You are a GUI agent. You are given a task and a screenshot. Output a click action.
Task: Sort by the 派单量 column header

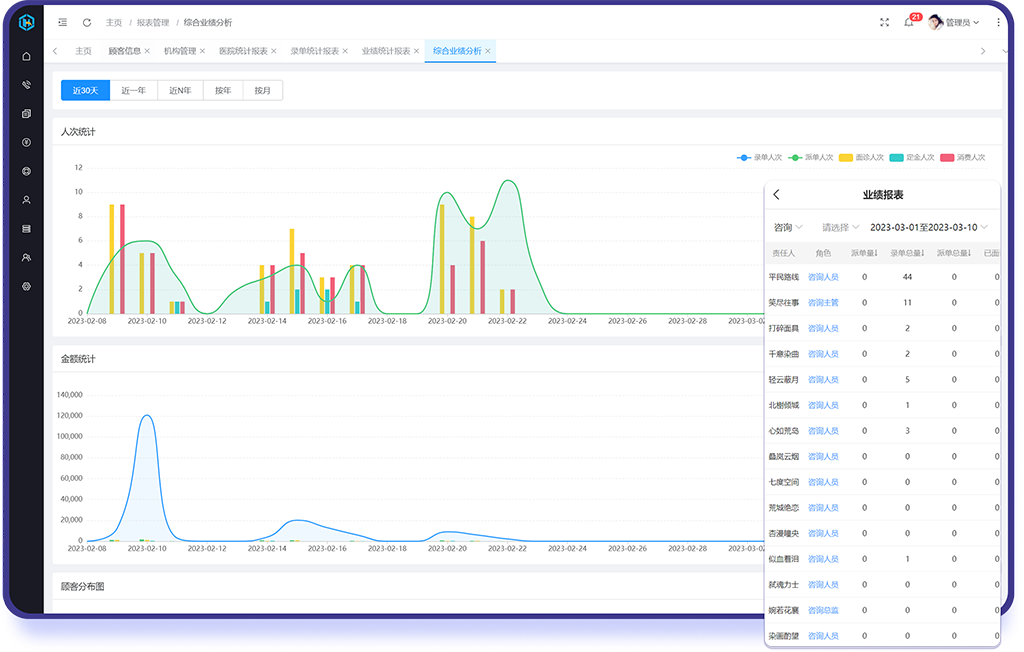(864, 253)
